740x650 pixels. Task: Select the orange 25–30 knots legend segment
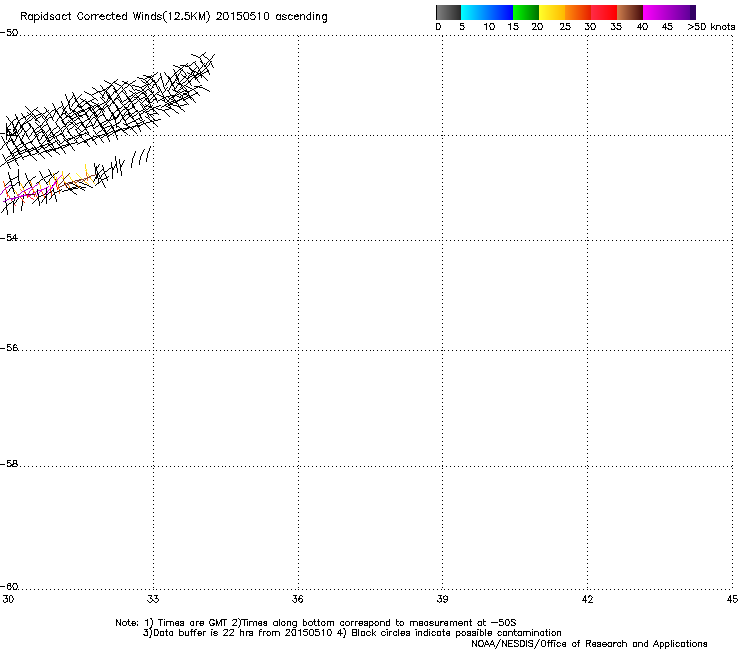coord(578,12)
